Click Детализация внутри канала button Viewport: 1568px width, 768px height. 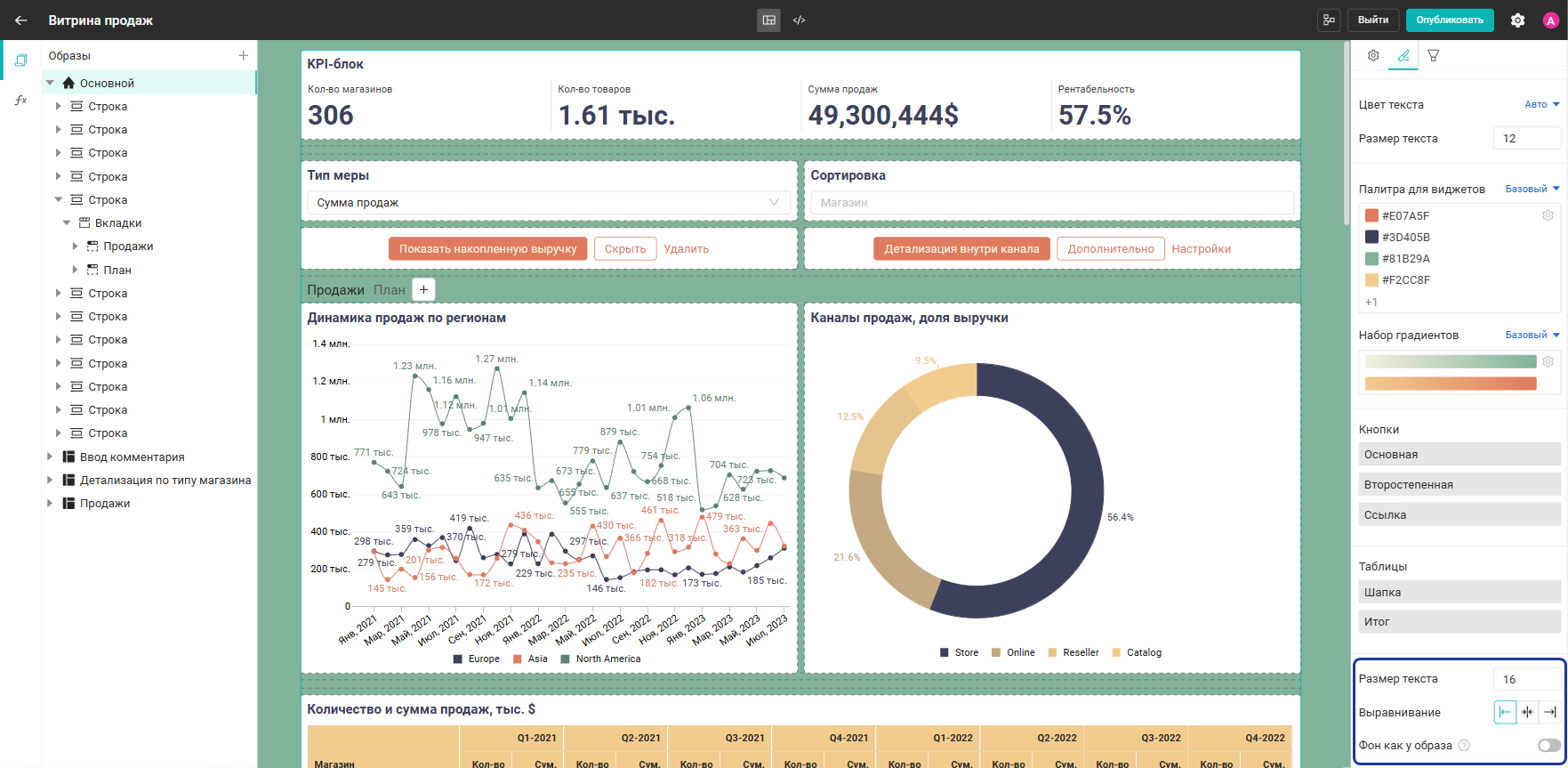[x=961, y=249]
